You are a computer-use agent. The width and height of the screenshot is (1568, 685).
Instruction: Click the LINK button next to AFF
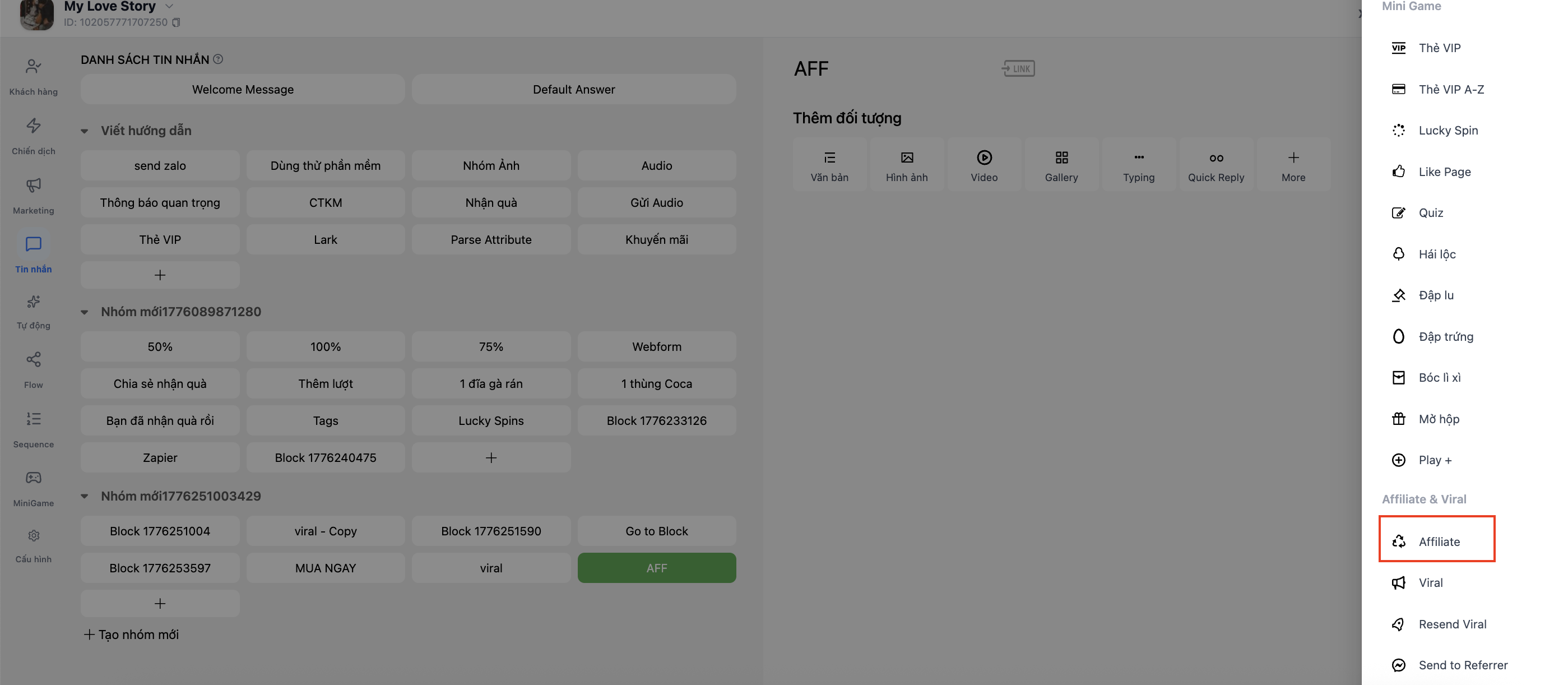1018,68
